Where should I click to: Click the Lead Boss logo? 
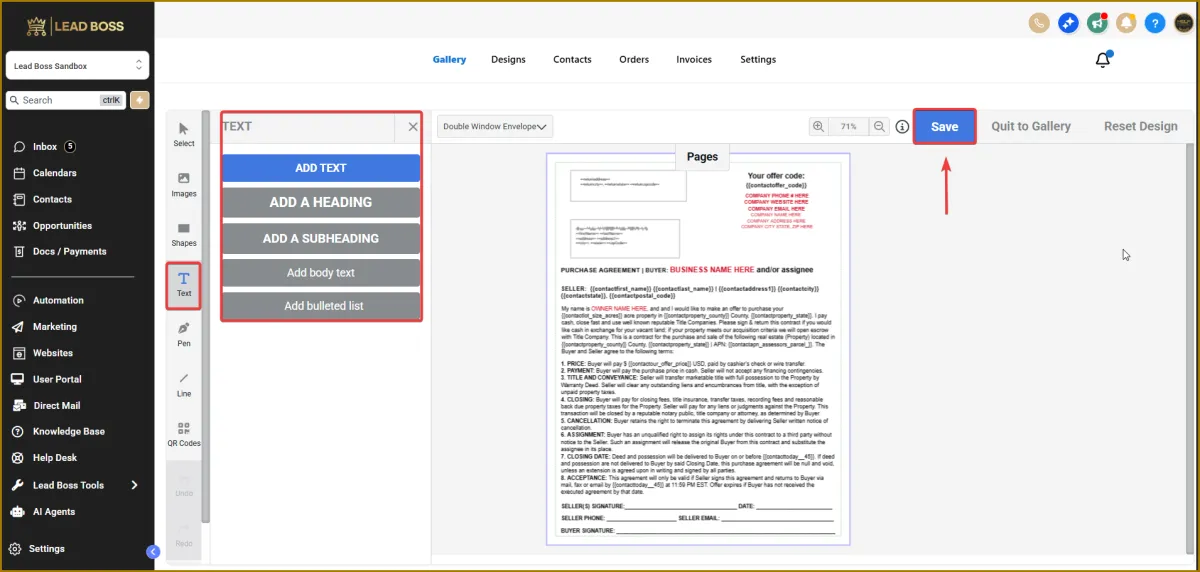pyautogui.click(x=75, y=25)
